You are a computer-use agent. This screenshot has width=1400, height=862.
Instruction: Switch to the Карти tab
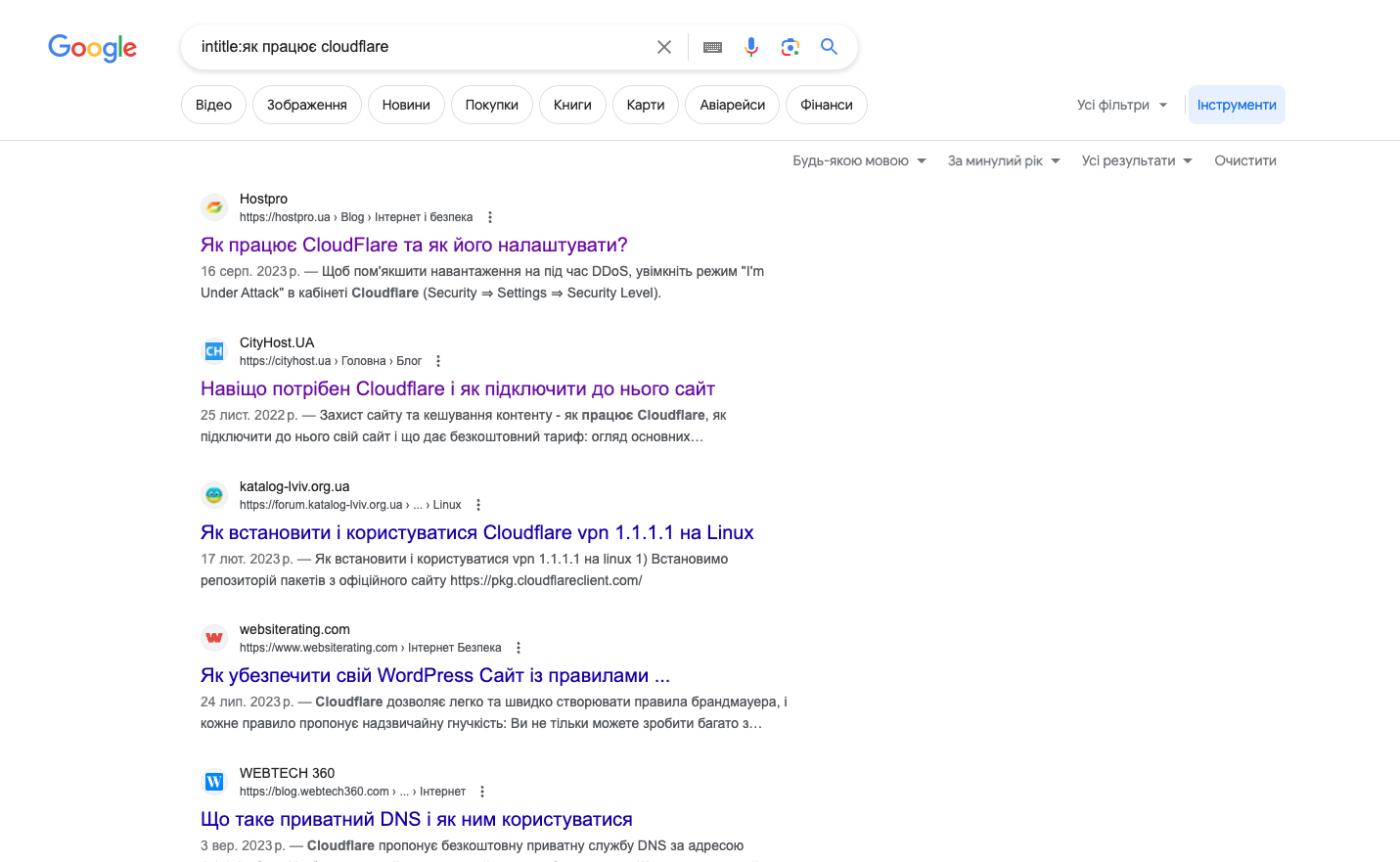click(x=646, y=105)
